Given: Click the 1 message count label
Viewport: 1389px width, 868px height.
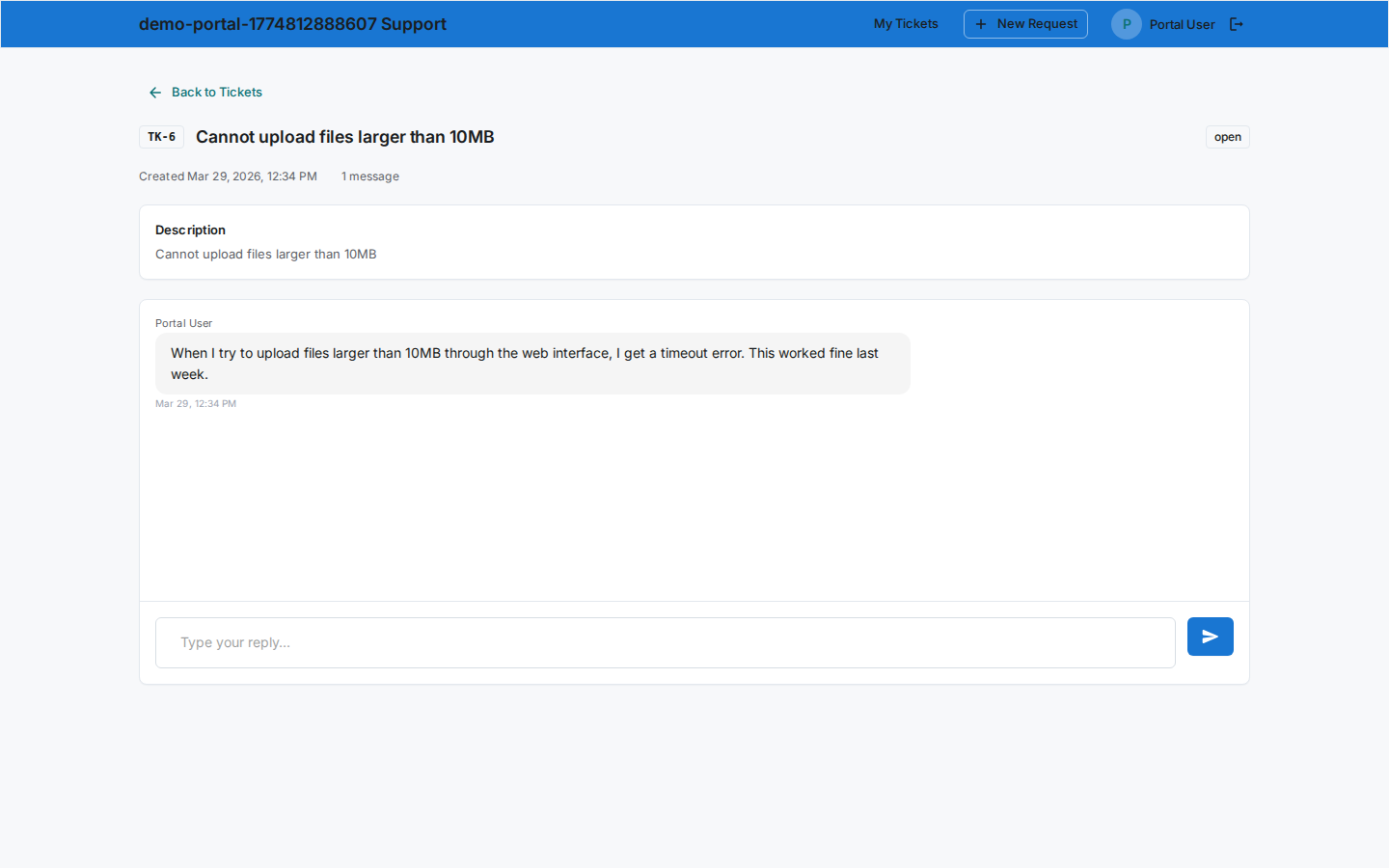Looking at the screenshot, I should 369,176.
